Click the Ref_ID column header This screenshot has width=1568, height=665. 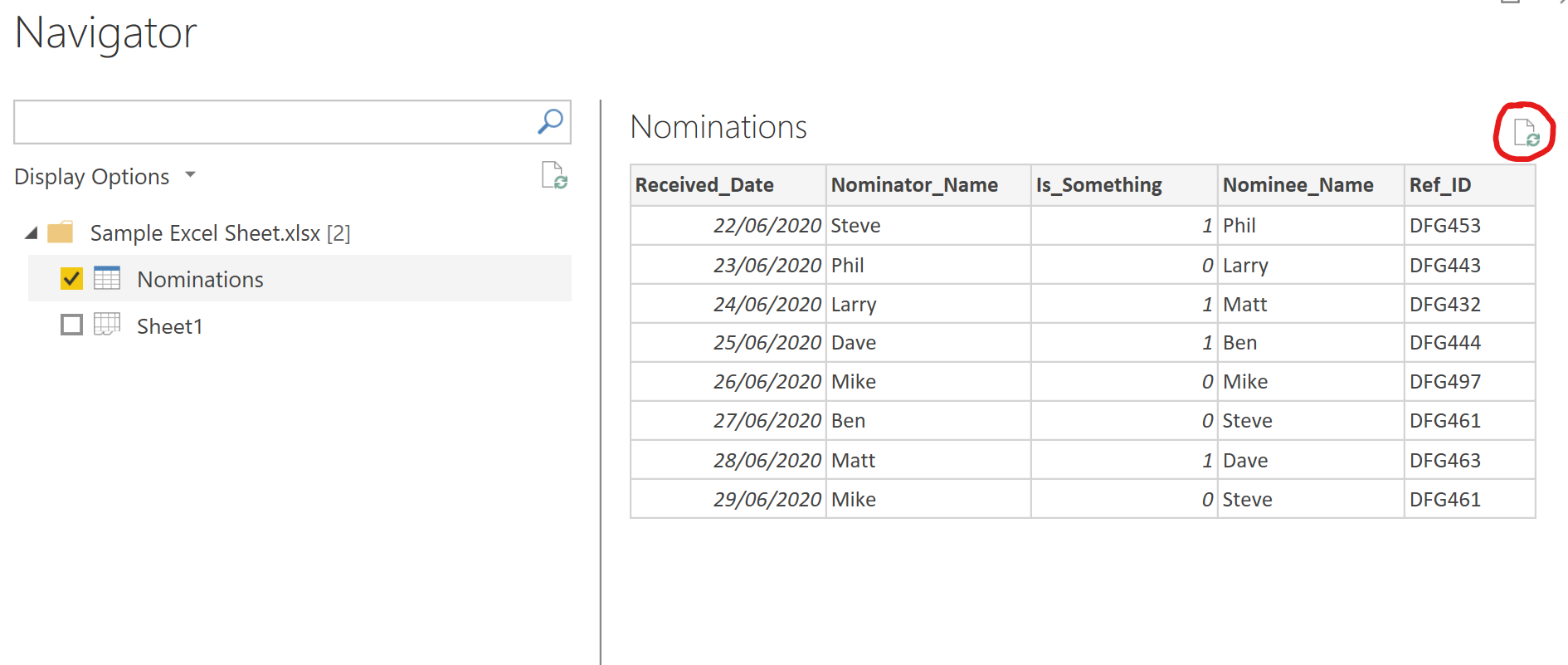coord(1470,185)
